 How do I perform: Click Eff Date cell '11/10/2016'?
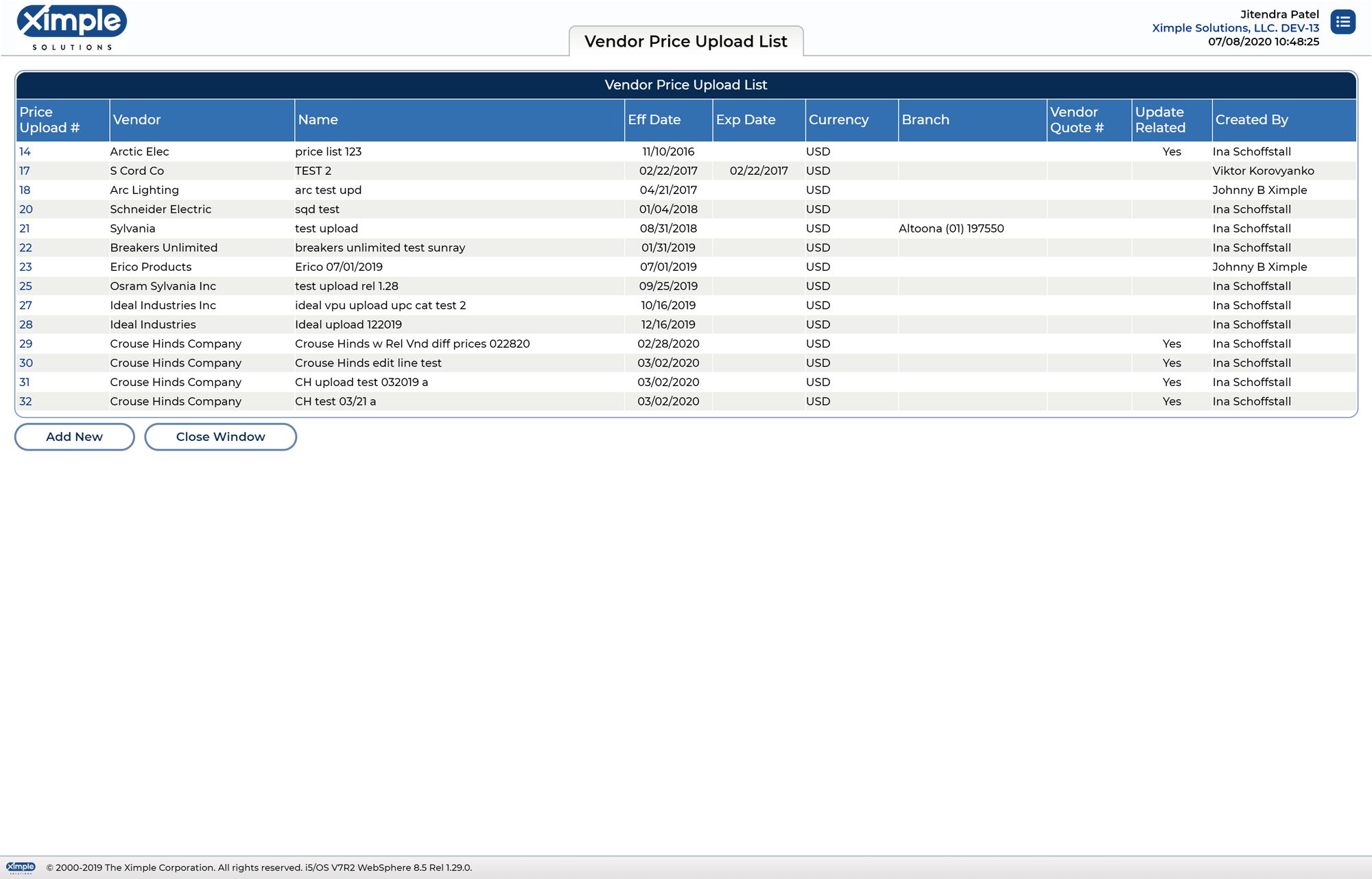668,152
